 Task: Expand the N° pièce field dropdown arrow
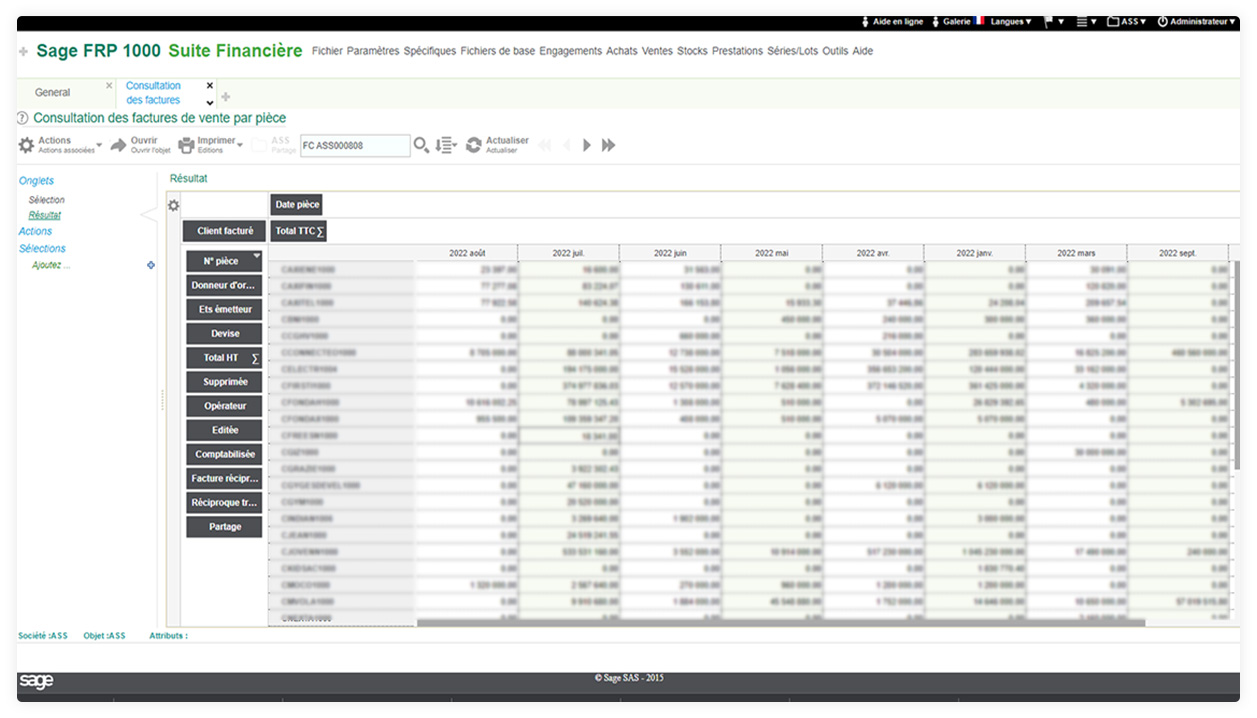pyautogui.click(x=256, y=257)
